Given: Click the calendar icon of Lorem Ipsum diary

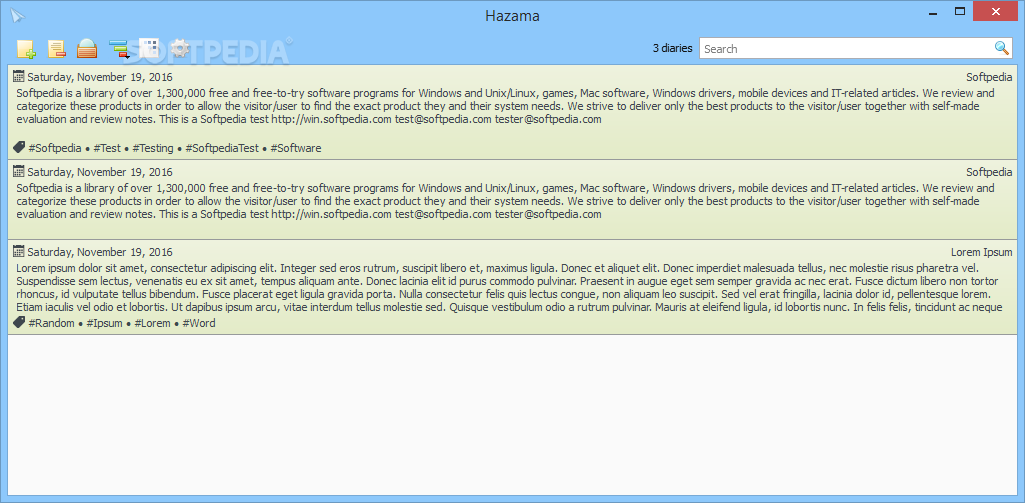Looking at the screenshot, I should coord(19,251).
